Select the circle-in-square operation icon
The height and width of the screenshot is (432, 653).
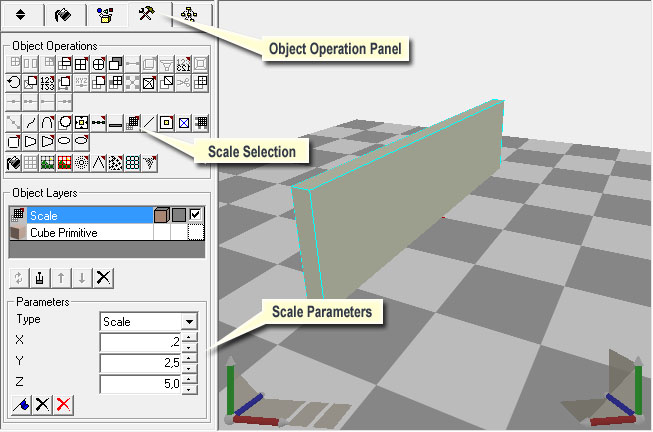64,122
